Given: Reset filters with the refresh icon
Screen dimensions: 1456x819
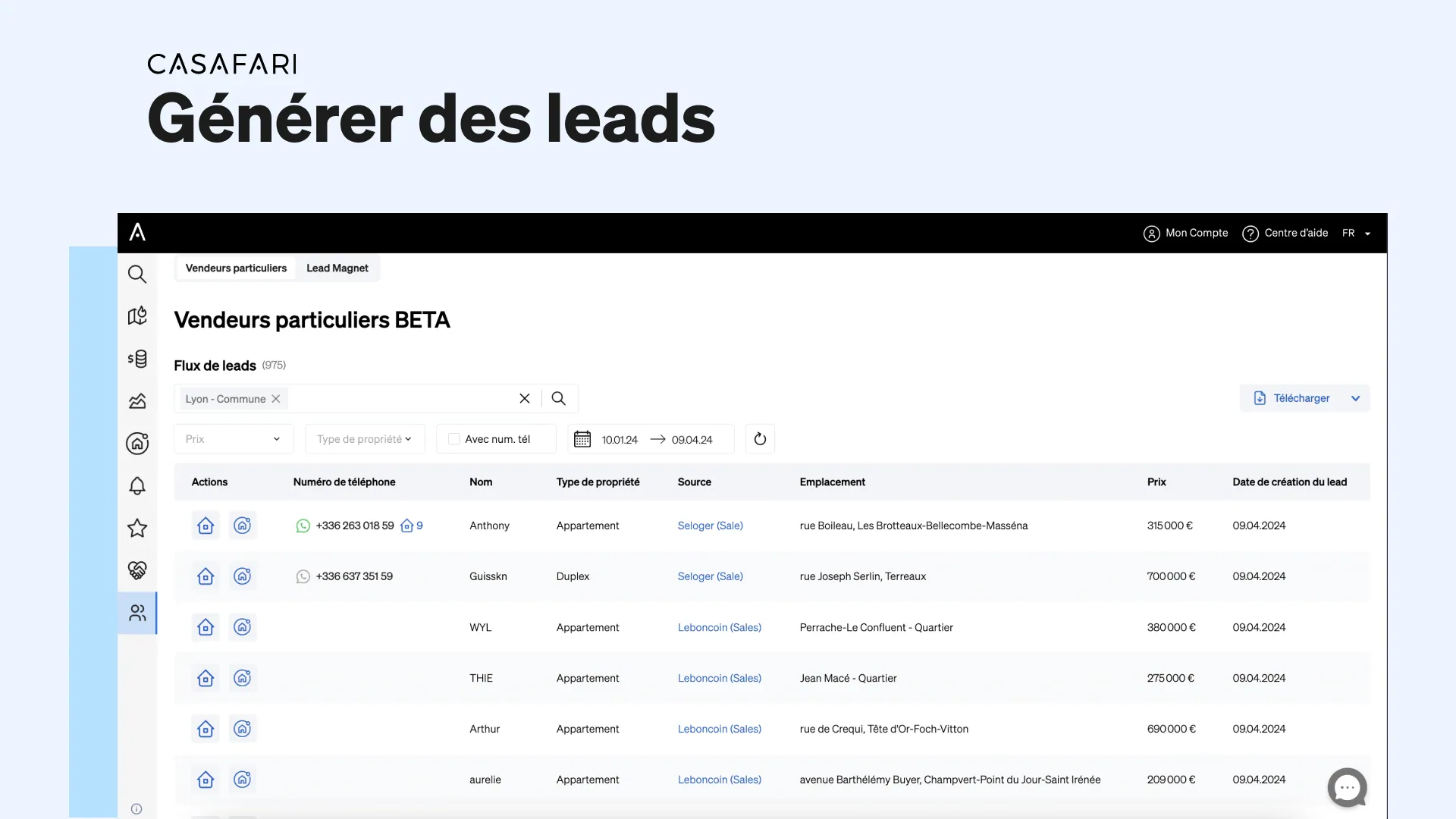Looking at the screenshot, I should point(760,439).
